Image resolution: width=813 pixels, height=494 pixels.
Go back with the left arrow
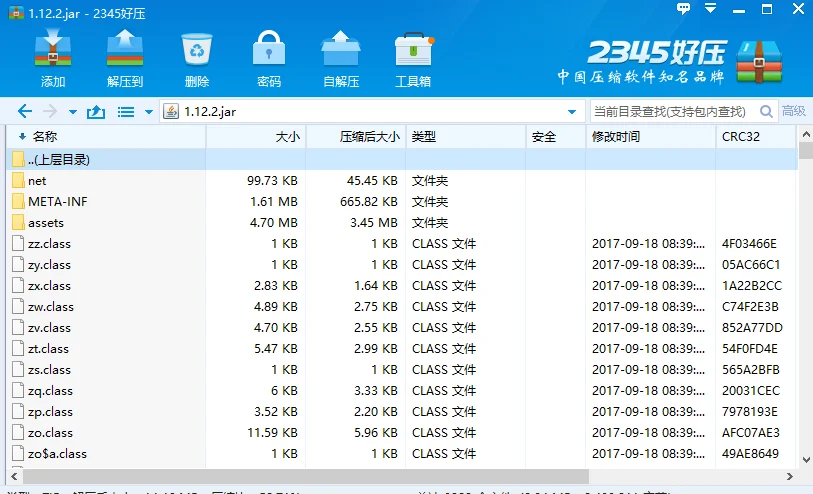tap(24, 111)
